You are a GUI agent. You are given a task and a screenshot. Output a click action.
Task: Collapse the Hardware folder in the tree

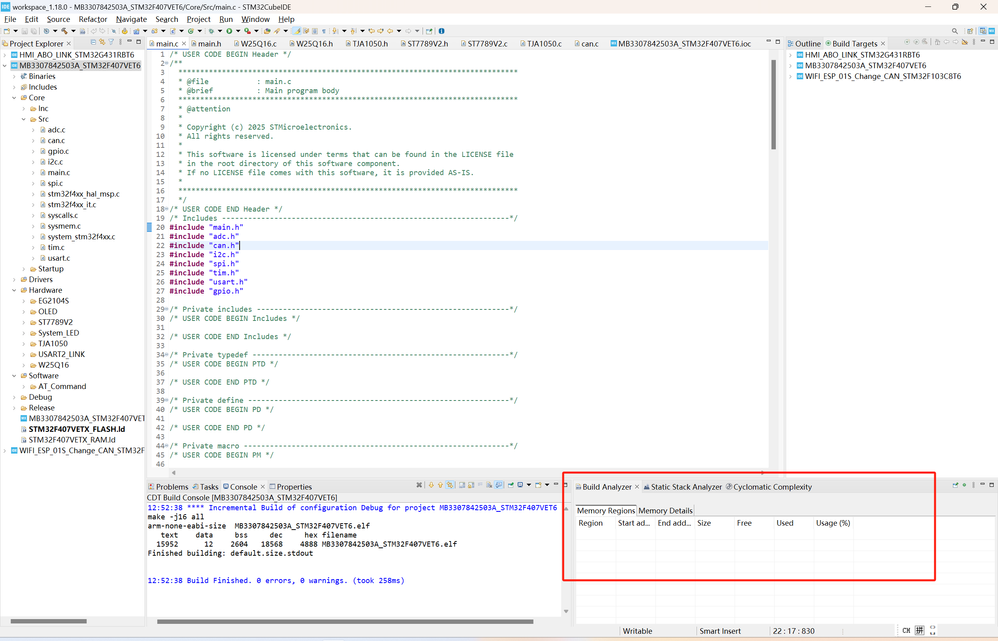click(x=15, y=290)
